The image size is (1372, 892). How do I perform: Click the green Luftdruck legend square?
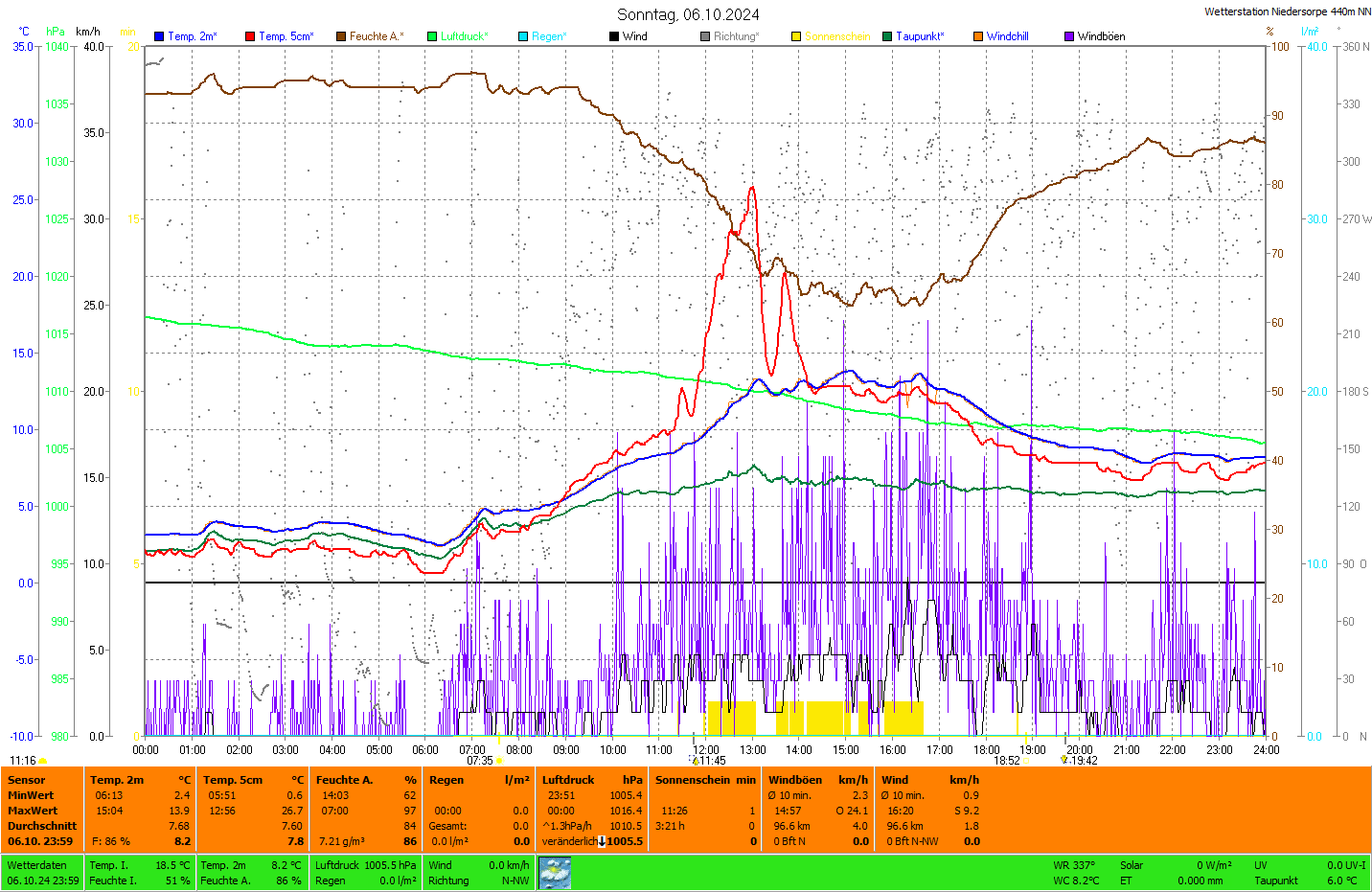click(432, 36)
